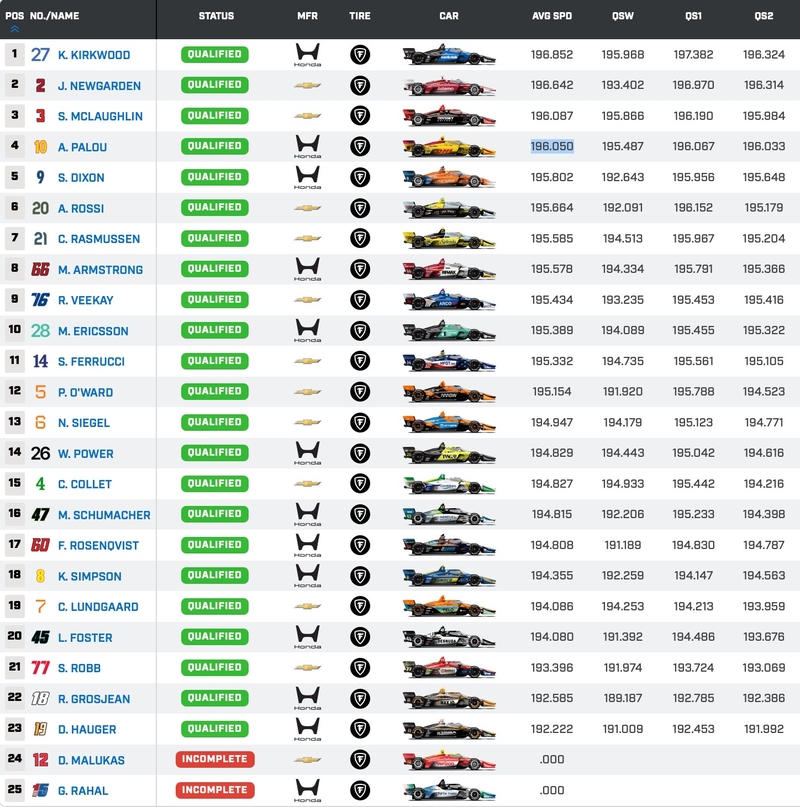Click the NO./NAME column header
800x807 pixels.
pyautogui.click(x=54, y=16)
